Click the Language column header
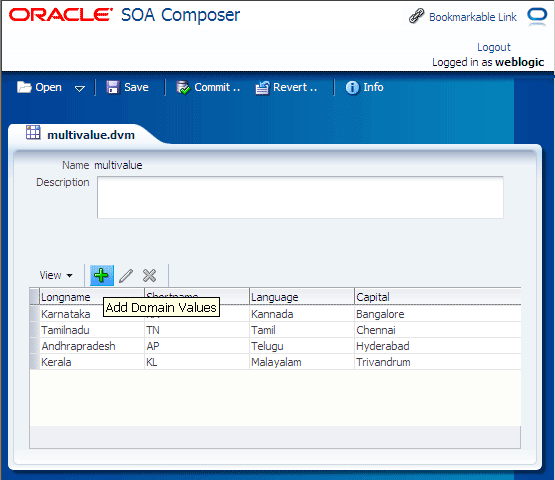The image size is (555, 480). coord(302,297)
